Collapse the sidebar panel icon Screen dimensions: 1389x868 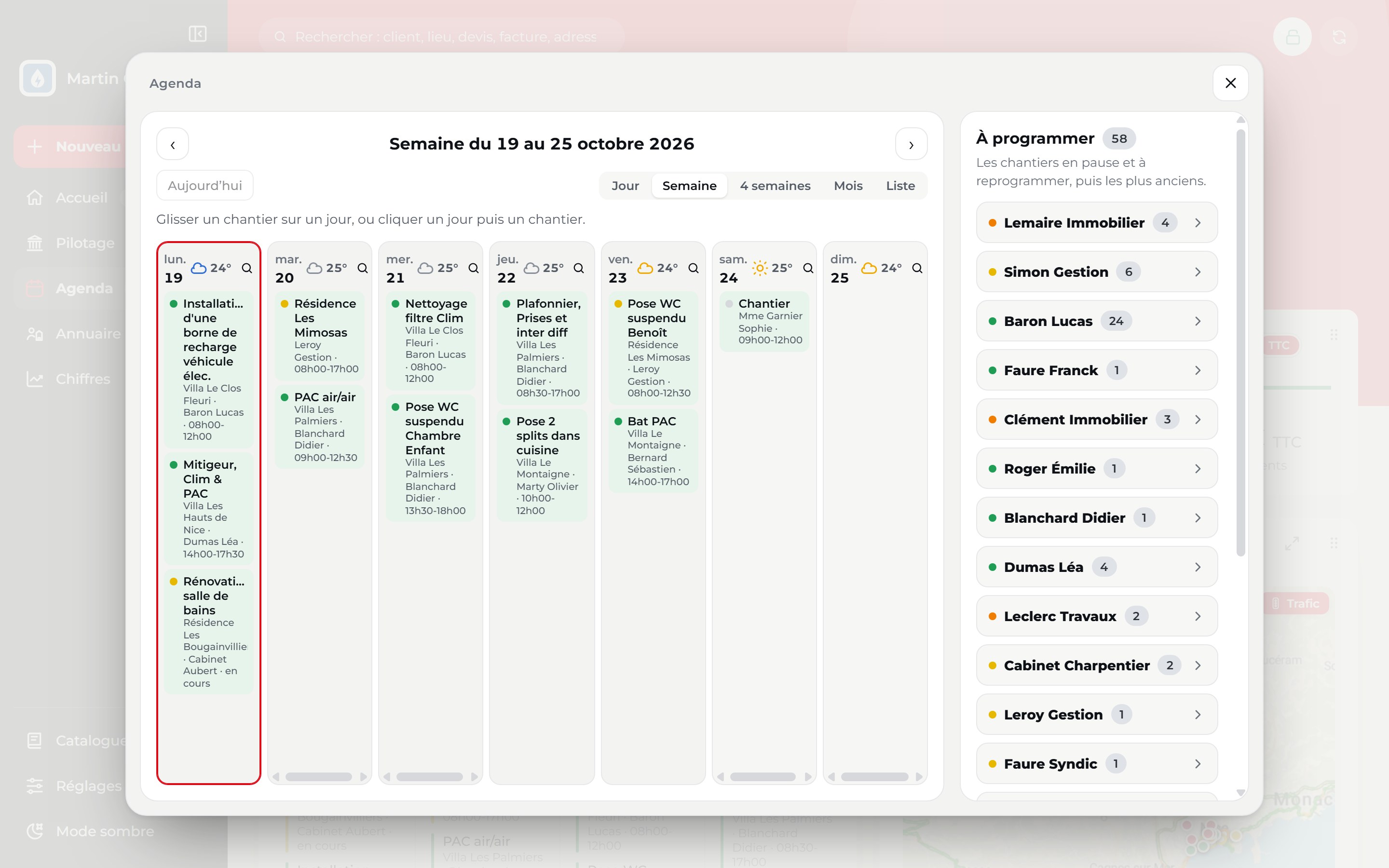click(x=197, y=34)
